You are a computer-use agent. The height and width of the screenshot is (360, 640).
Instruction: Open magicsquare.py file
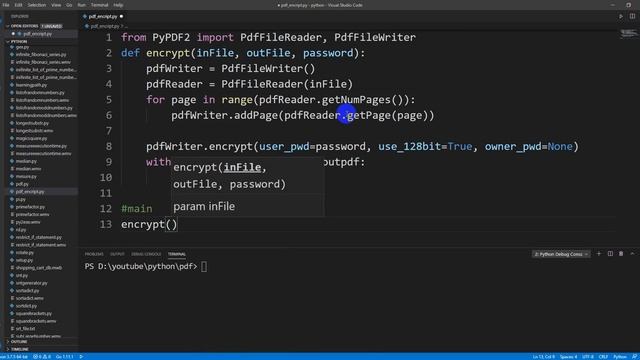[31, 138]
